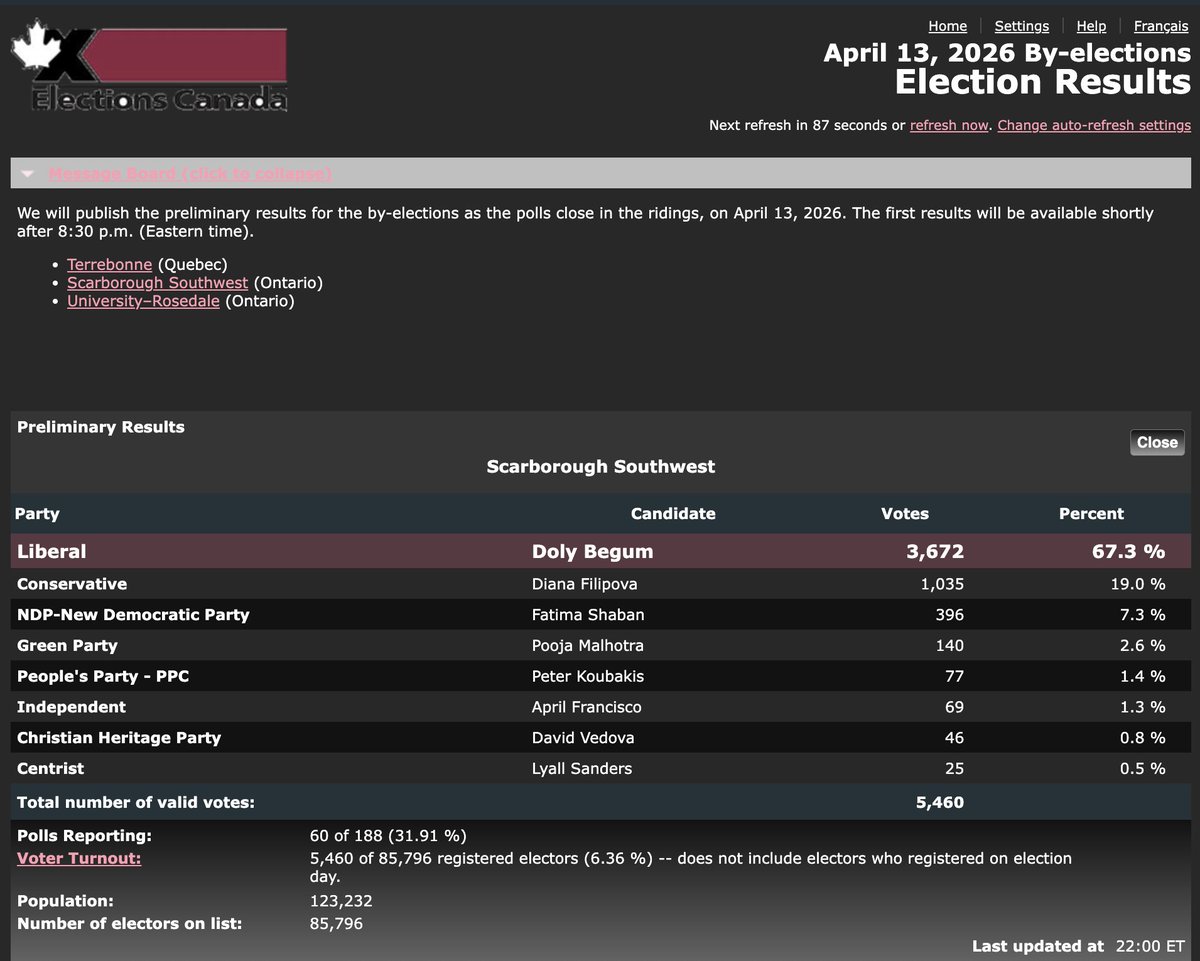Select the April 13, 2026 By-elections title
Image resolution: width=1200 pixels, height=961 pixels.
pos(1007,53)
